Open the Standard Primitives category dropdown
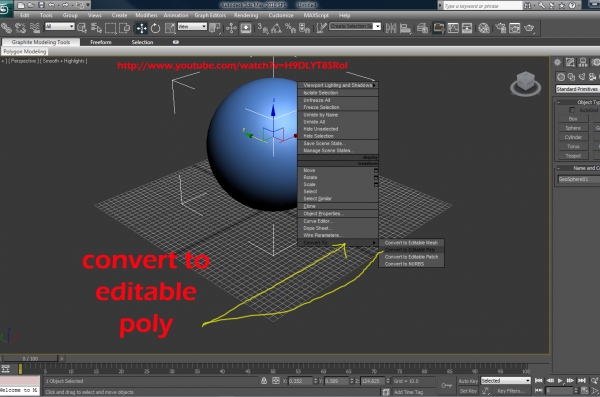Image resolution: width=600 pixels, height=397 pixels. [x=577, y=89]
